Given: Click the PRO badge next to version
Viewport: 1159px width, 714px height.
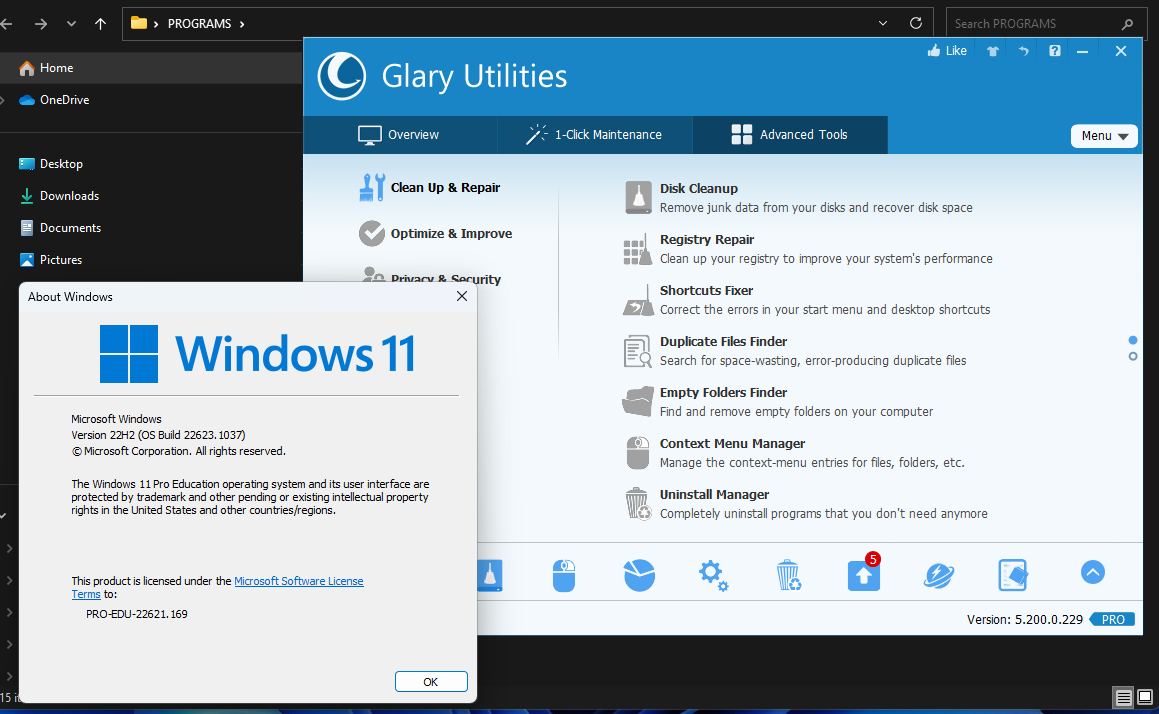Looking at the screenshot, I should (1112, 619).
